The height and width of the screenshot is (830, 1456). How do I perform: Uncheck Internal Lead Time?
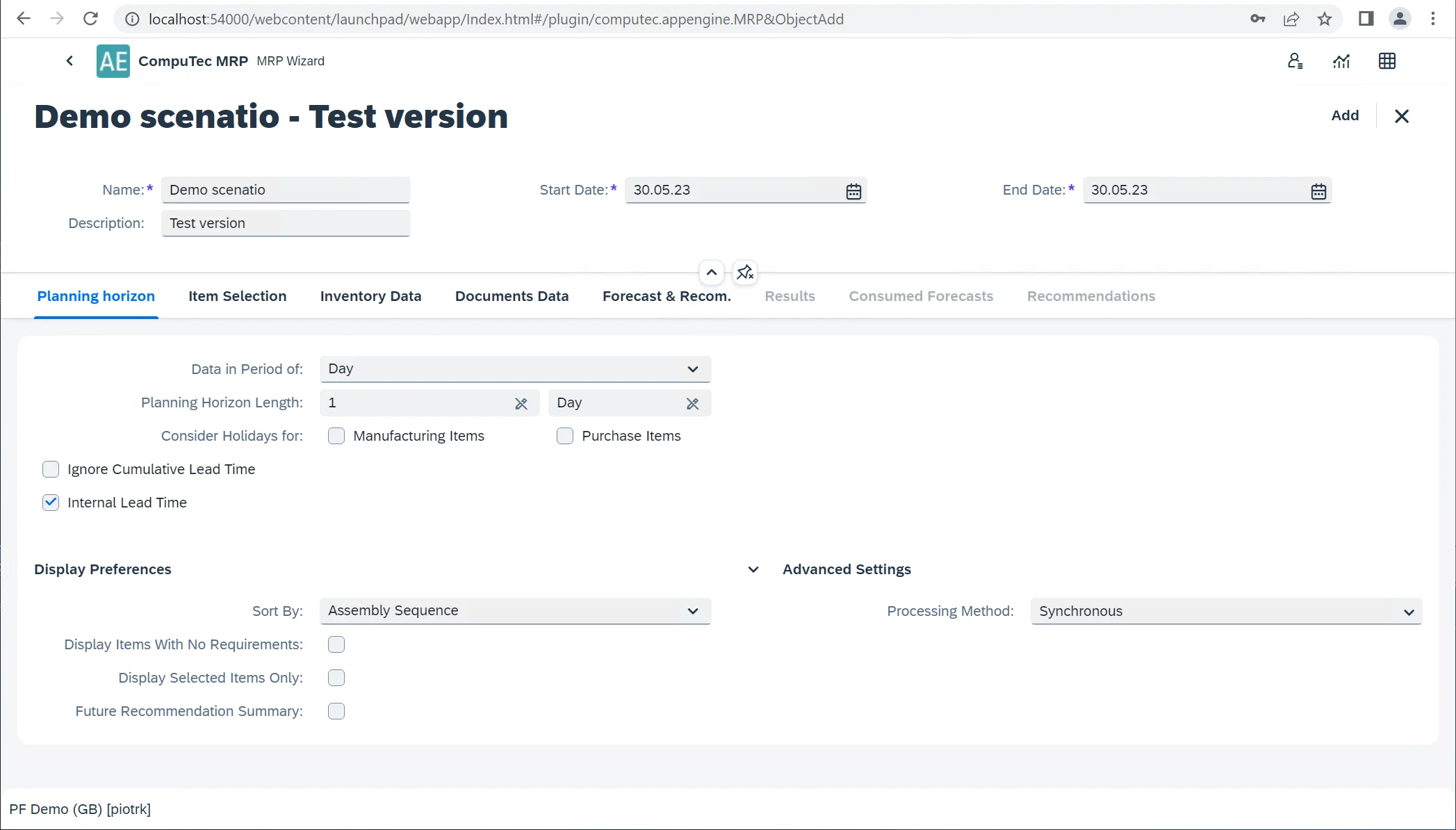(x=51, y=503)
